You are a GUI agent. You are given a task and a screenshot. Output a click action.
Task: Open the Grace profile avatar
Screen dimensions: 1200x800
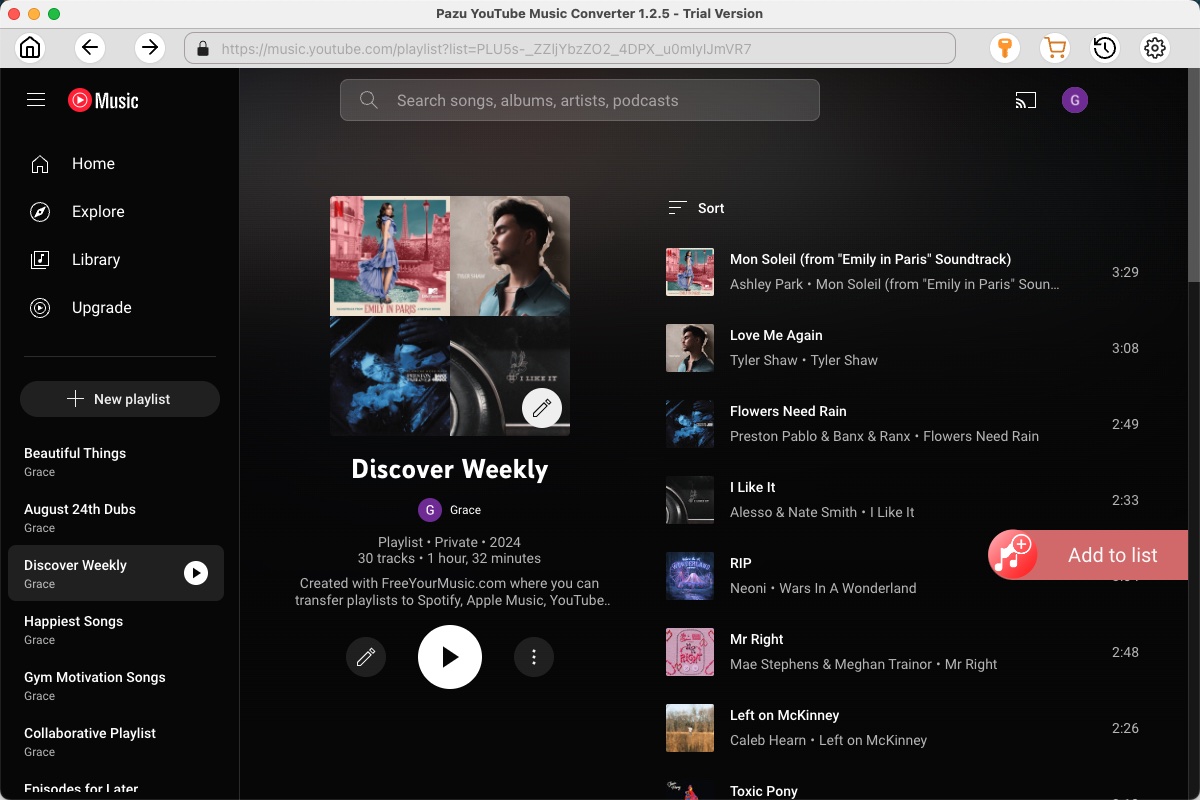(1074, 99)
